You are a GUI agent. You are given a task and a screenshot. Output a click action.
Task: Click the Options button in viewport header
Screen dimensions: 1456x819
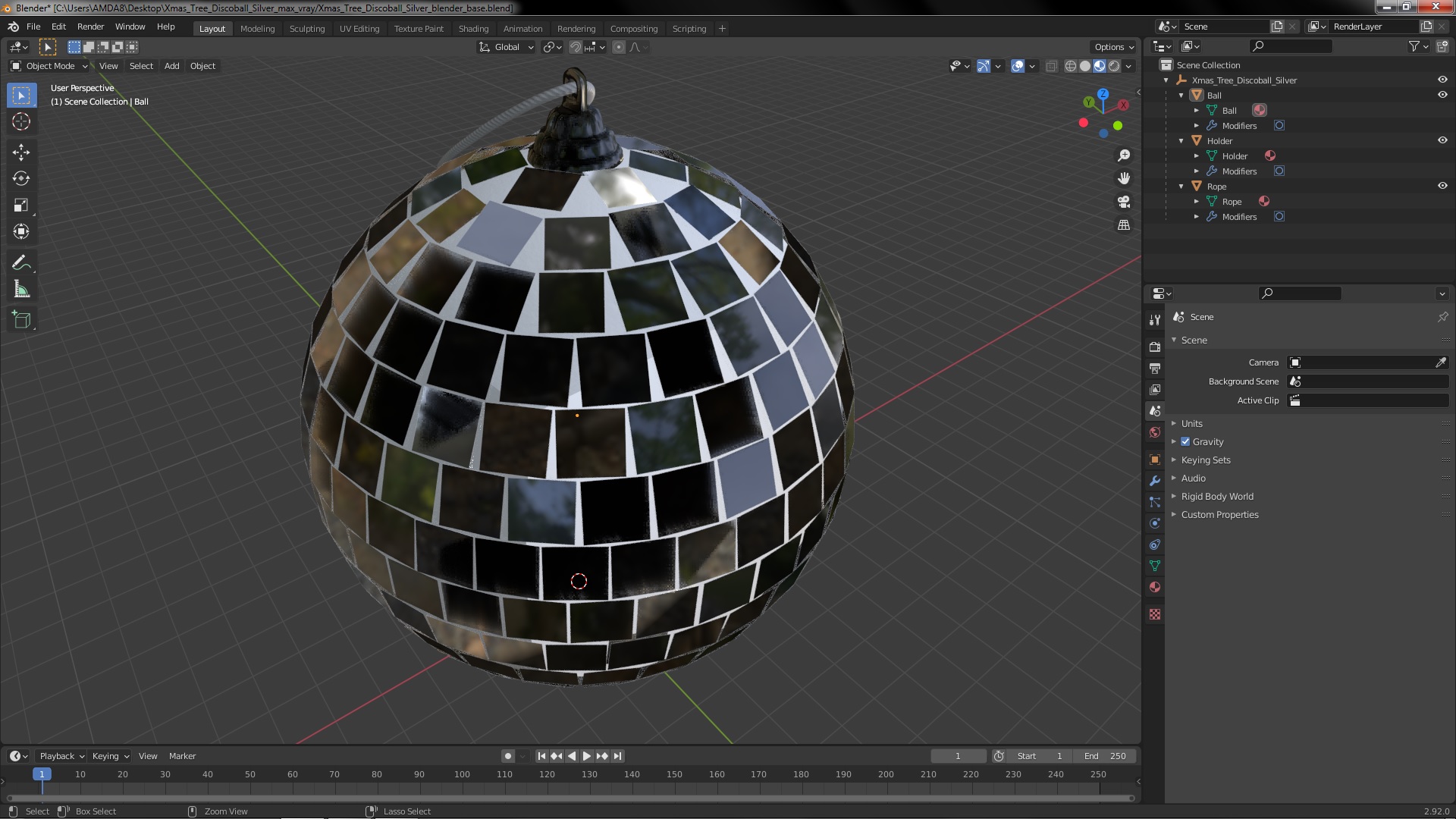(x=1113, y=47)
